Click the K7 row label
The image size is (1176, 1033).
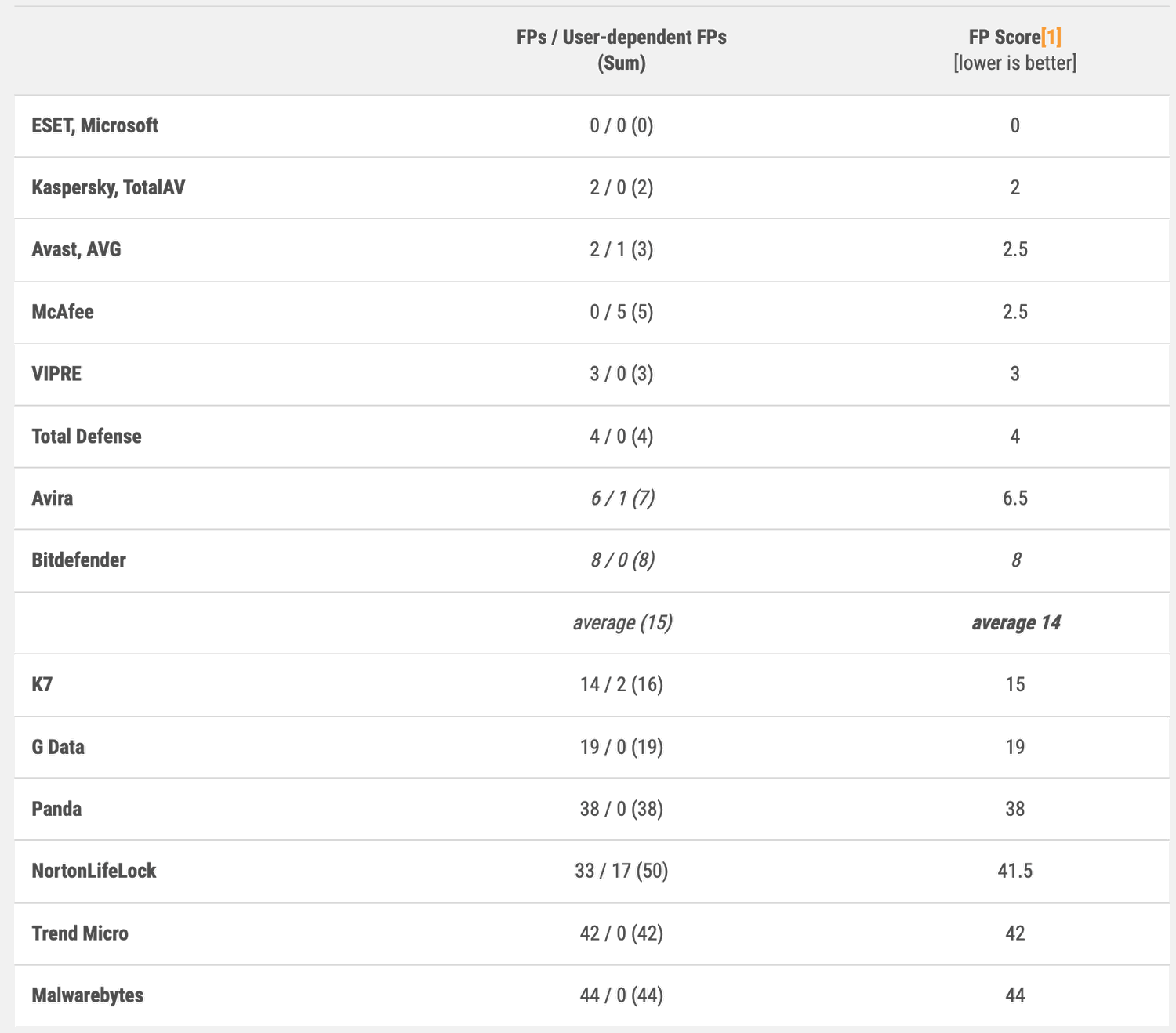(x=42, y=685)
